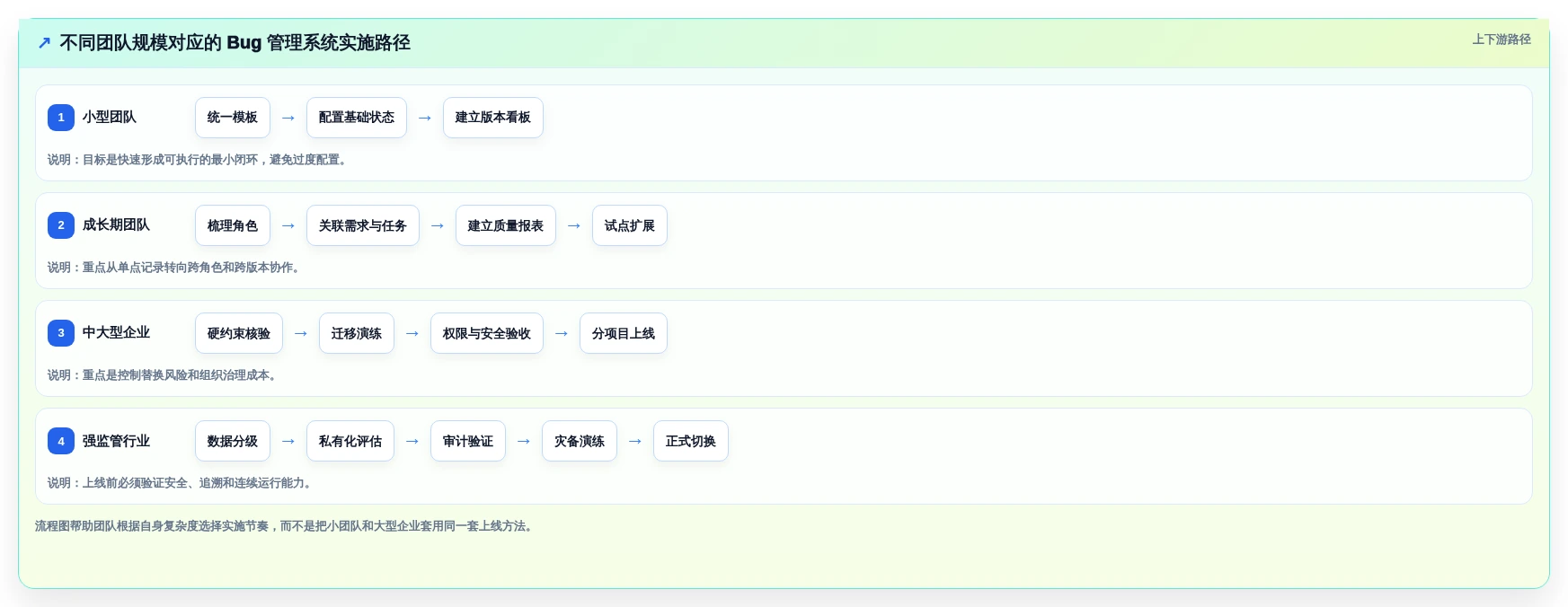Click the 统一模板 step box
This screenshot has height=607, width=1568.
[x=233, y=118]
